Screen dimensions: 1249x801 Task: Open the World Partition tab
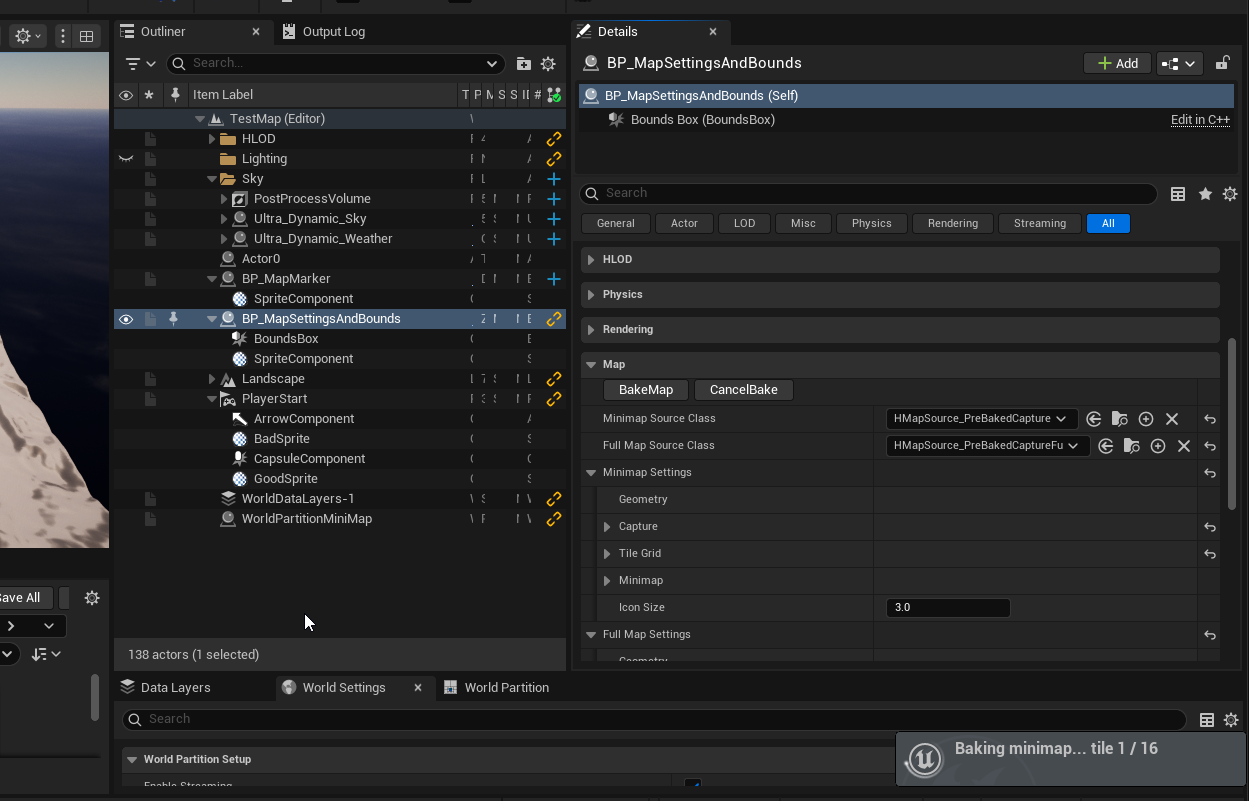[497, 688]
